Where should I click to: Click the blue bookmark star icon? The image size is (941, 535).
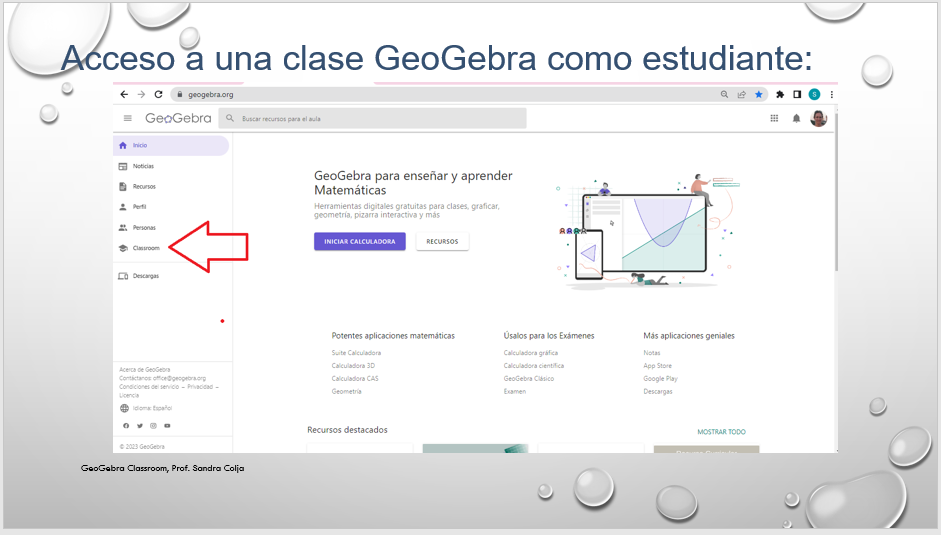[x=759, y=94]
